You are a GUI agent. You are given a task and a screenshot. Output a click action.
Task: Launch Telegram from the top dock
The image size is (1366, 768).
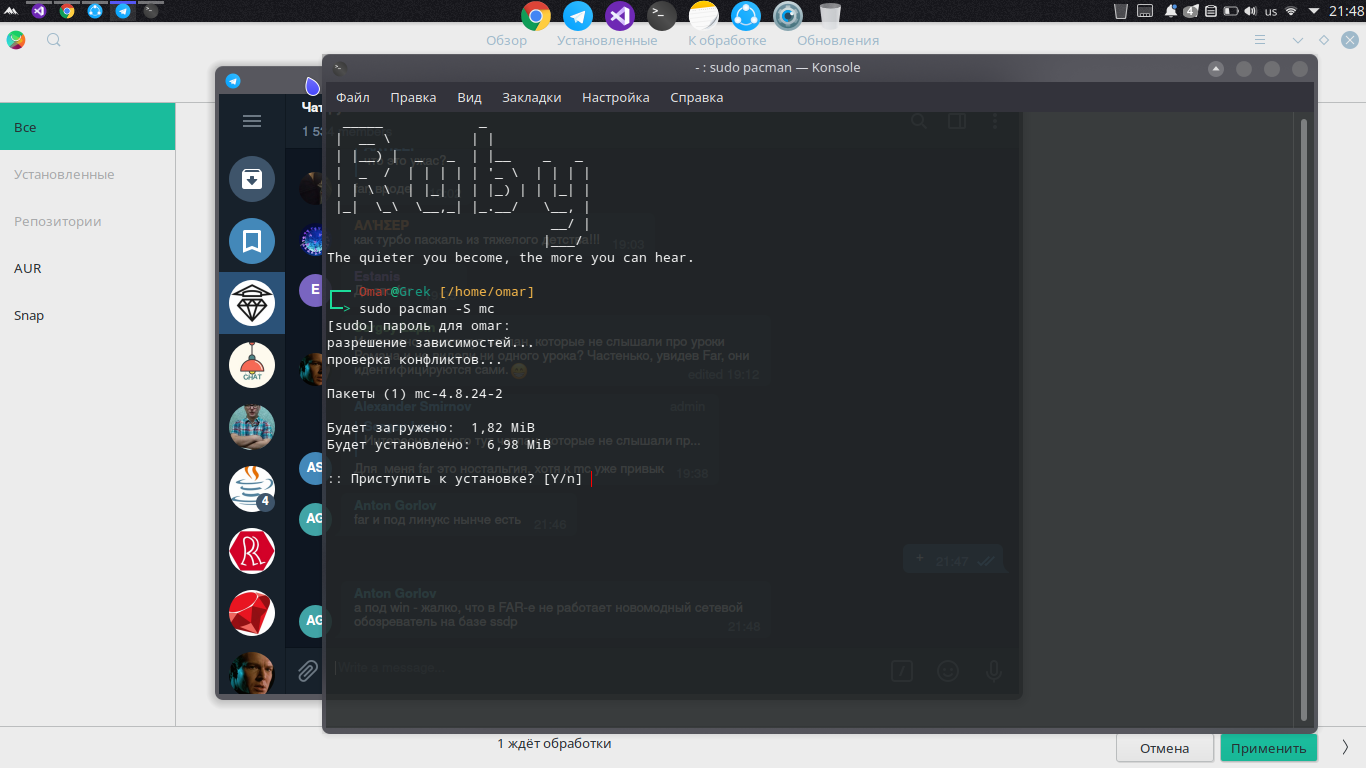(578, 16)
